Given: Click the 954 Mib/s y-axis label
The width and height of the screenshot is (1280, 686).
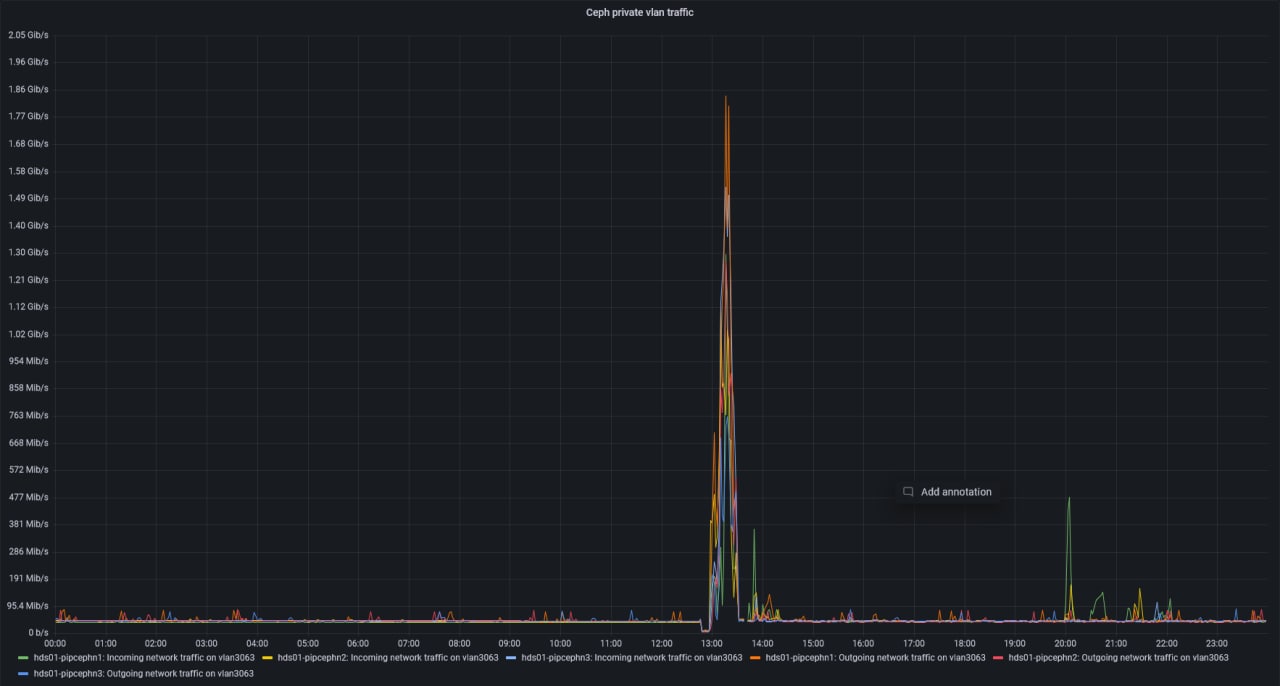Looking at the screenshot, I should 28,361.
